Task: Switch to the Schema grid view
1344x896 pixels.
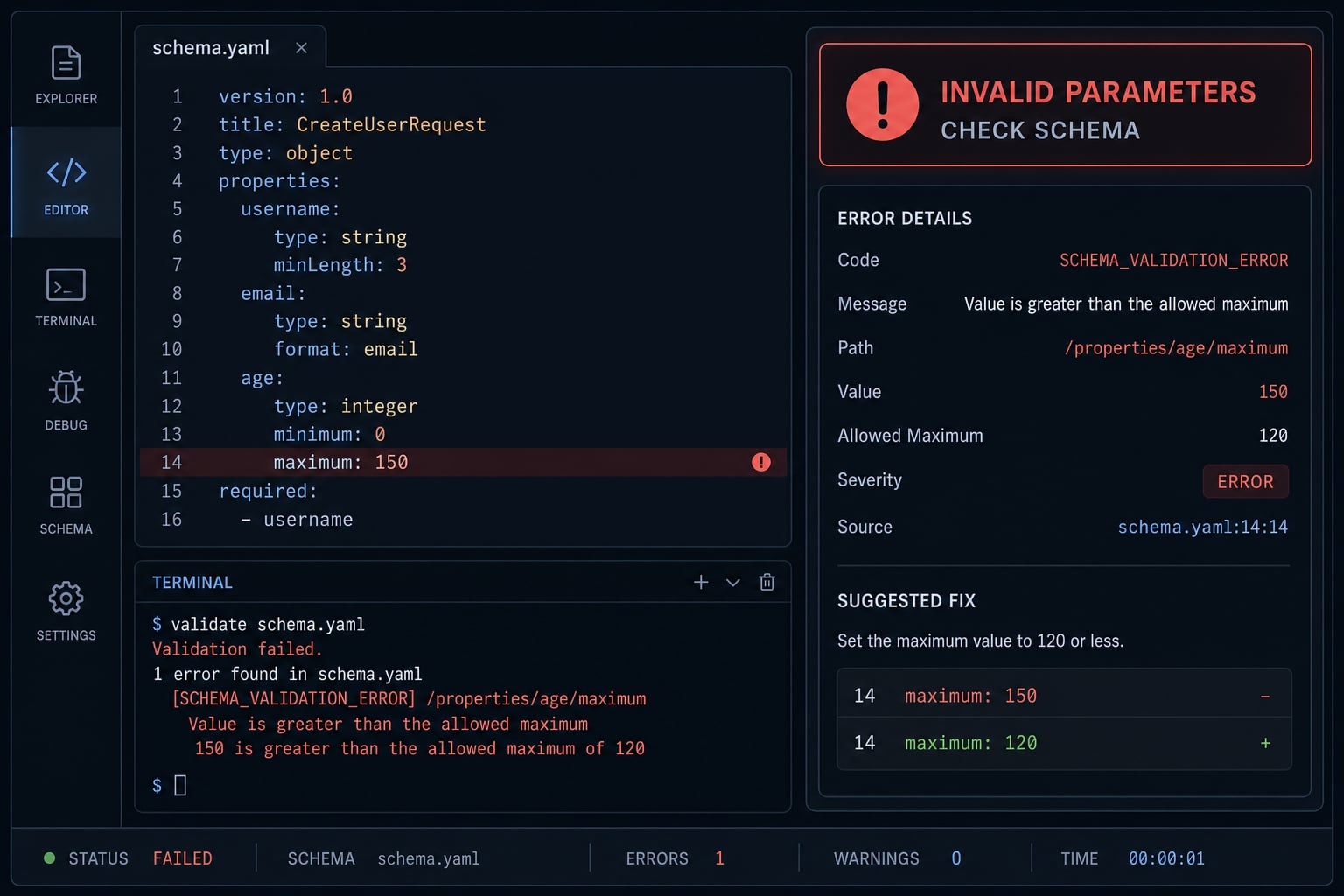Action: [66, 506]
